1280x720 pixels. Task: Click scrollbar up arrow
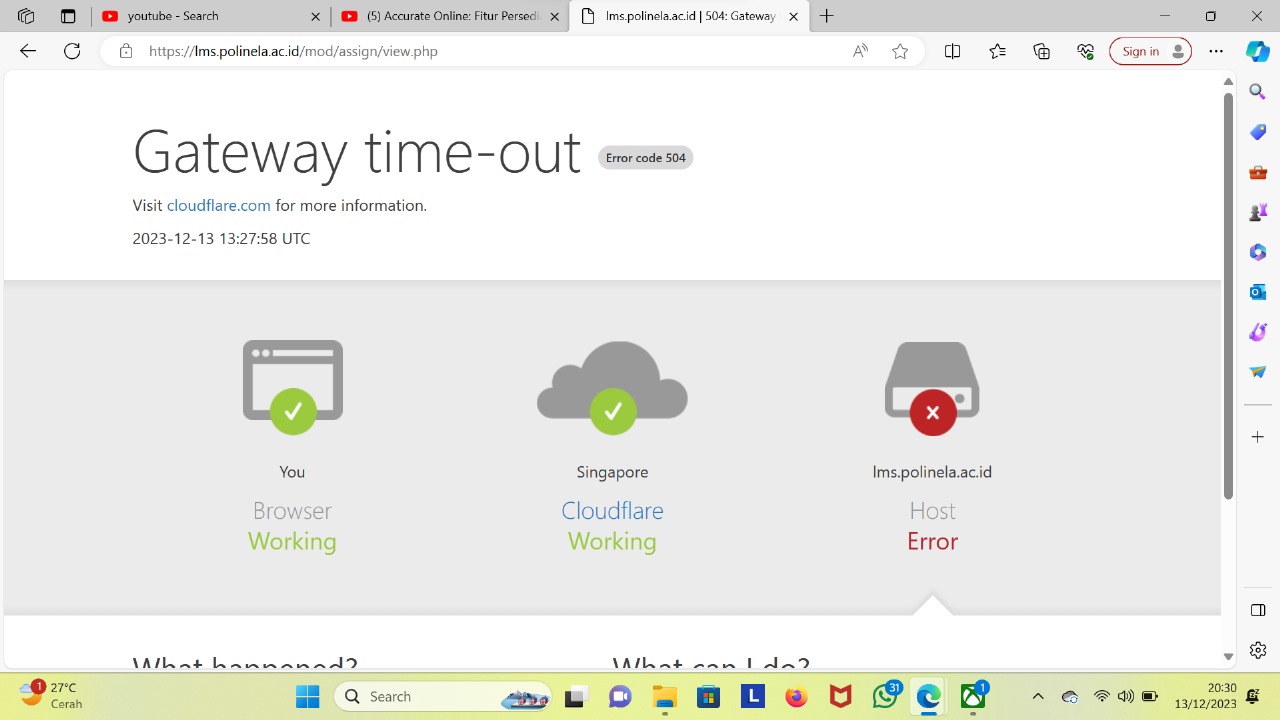pyautogui.click(x=1228, y=80)
